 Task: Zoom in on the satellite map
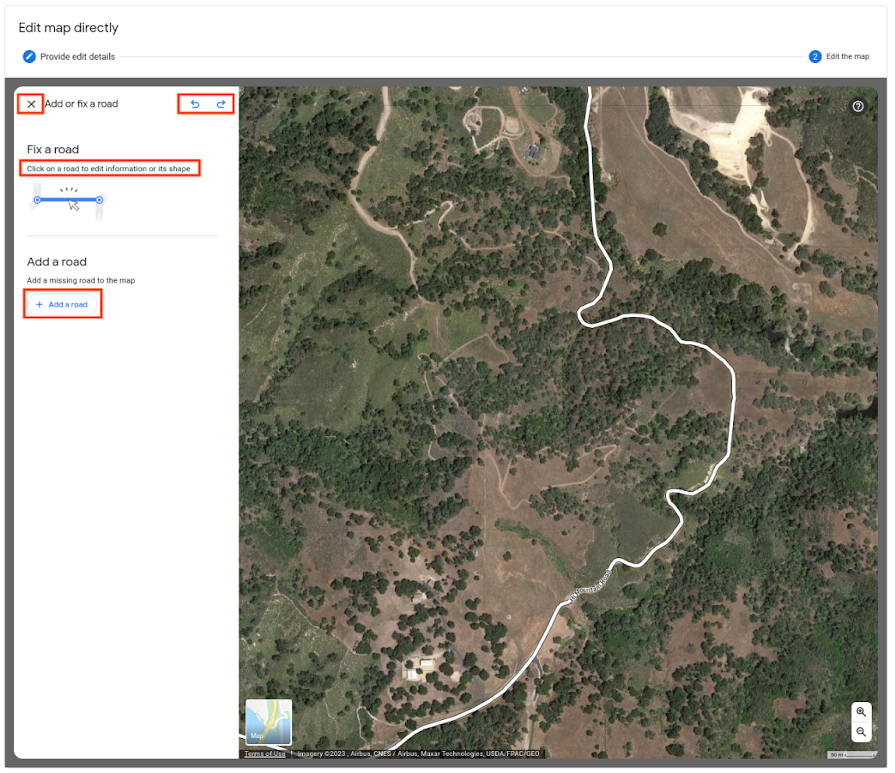861,712
